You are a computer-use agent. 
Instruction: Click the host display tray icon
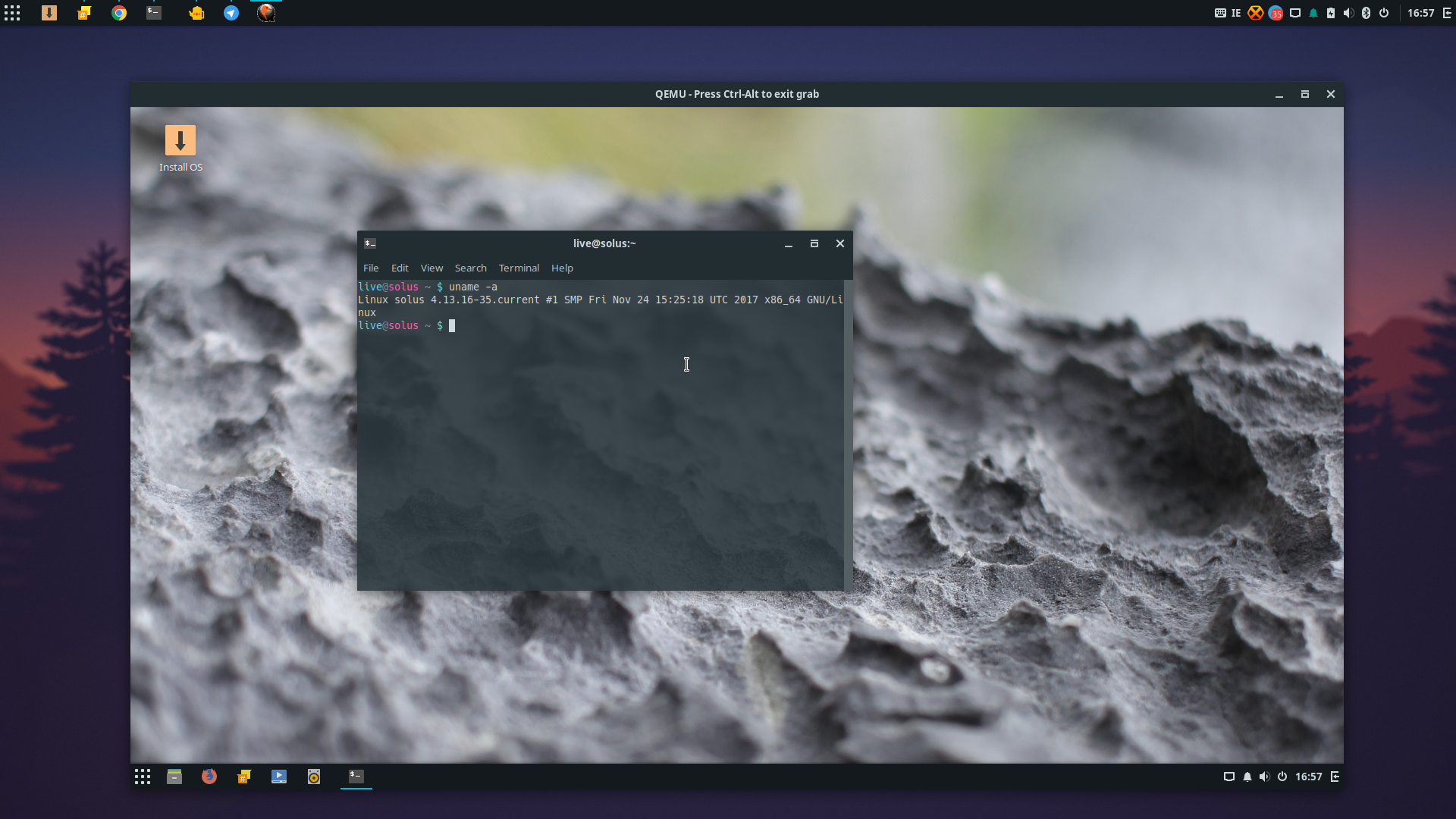click(1295, 13)
